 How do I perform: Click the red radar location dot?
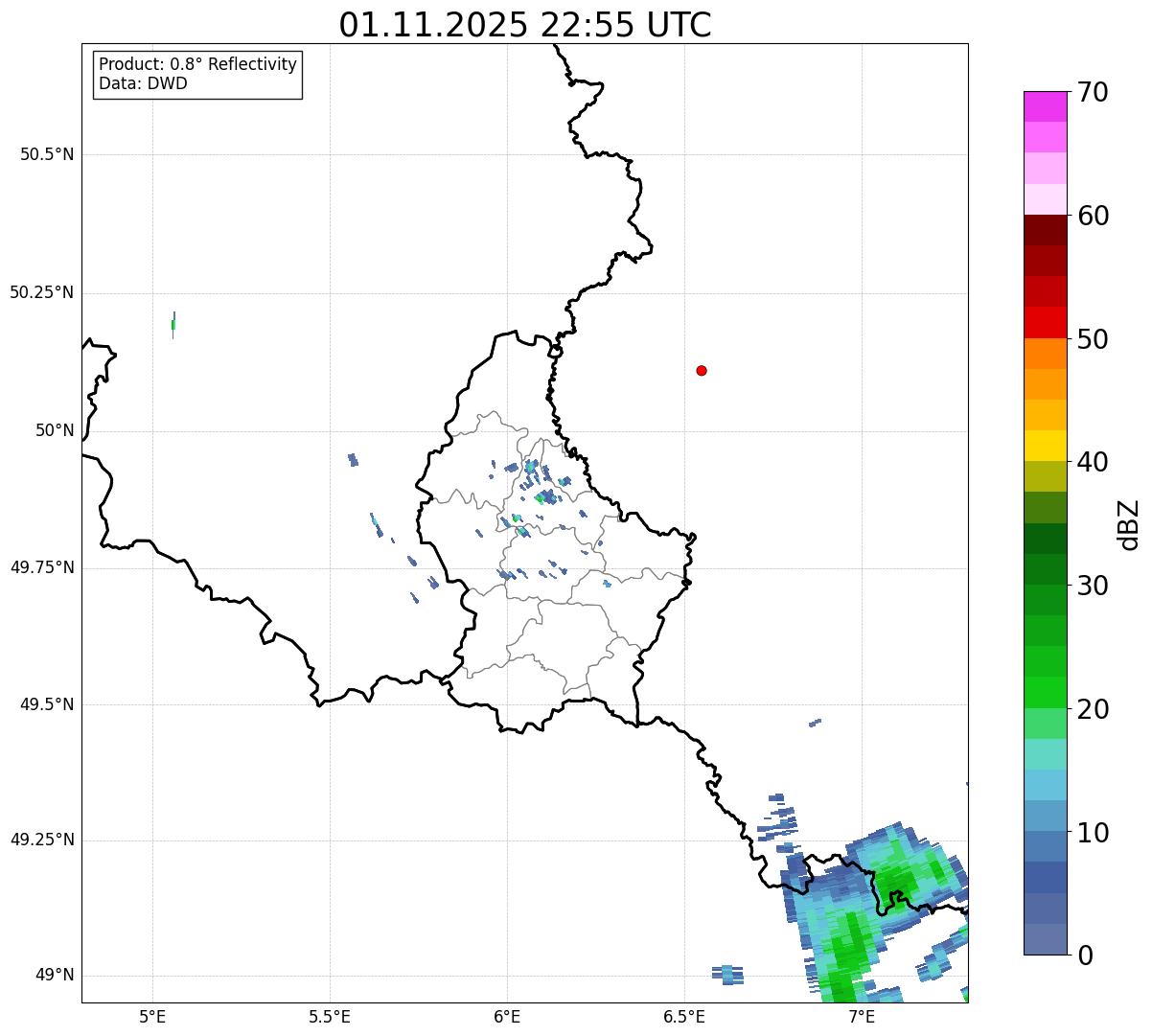pos(702,370)
